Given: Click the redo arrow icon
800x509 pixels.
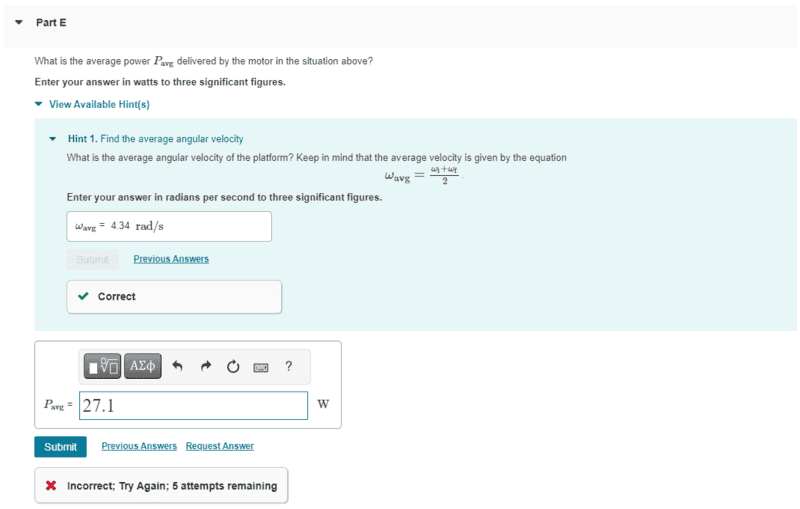Looking at the screenshot, I should point(205,367).
